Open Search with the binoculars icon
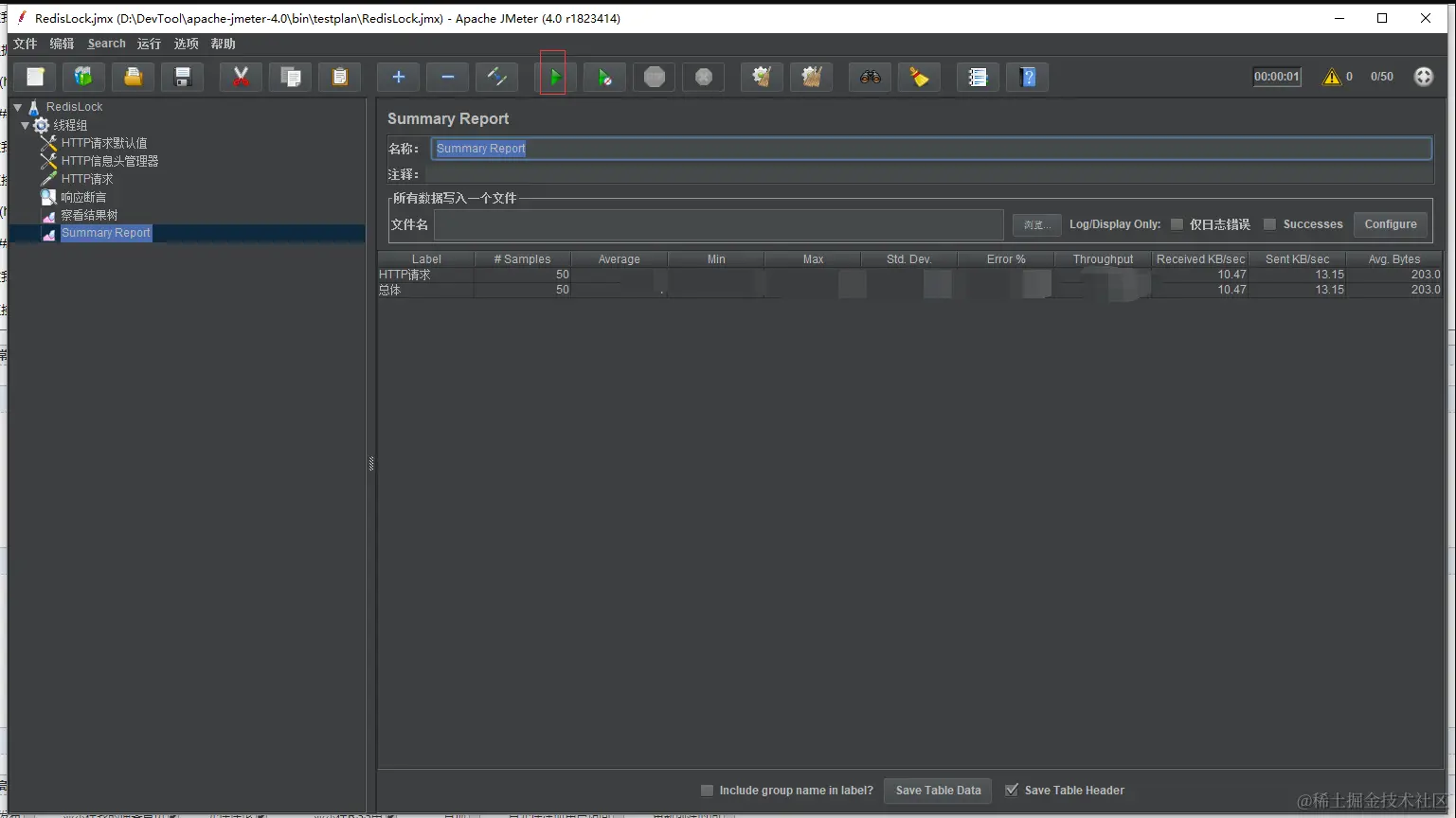Viewport: 1456px width, 818px height. [871, 78]
